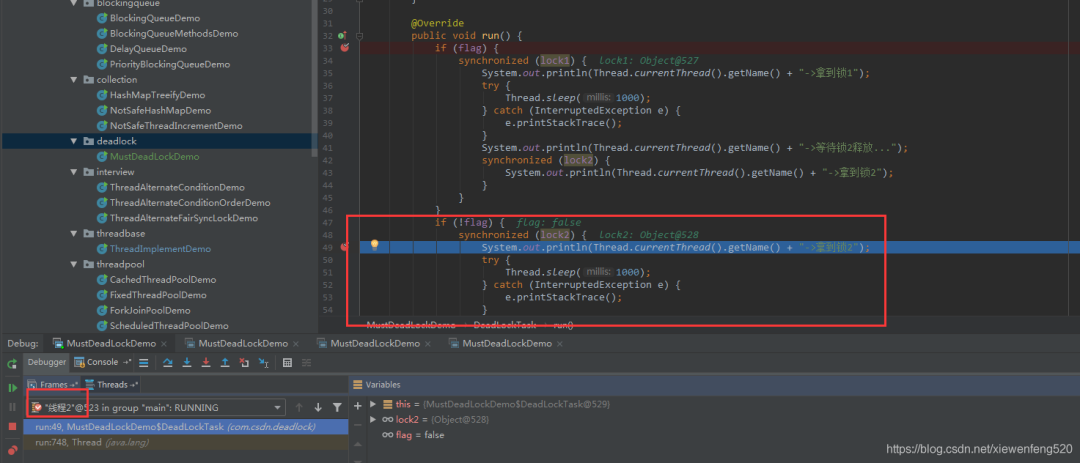Switch to the Debugger tab
The image size is (1080, 463).
(46, 362)
